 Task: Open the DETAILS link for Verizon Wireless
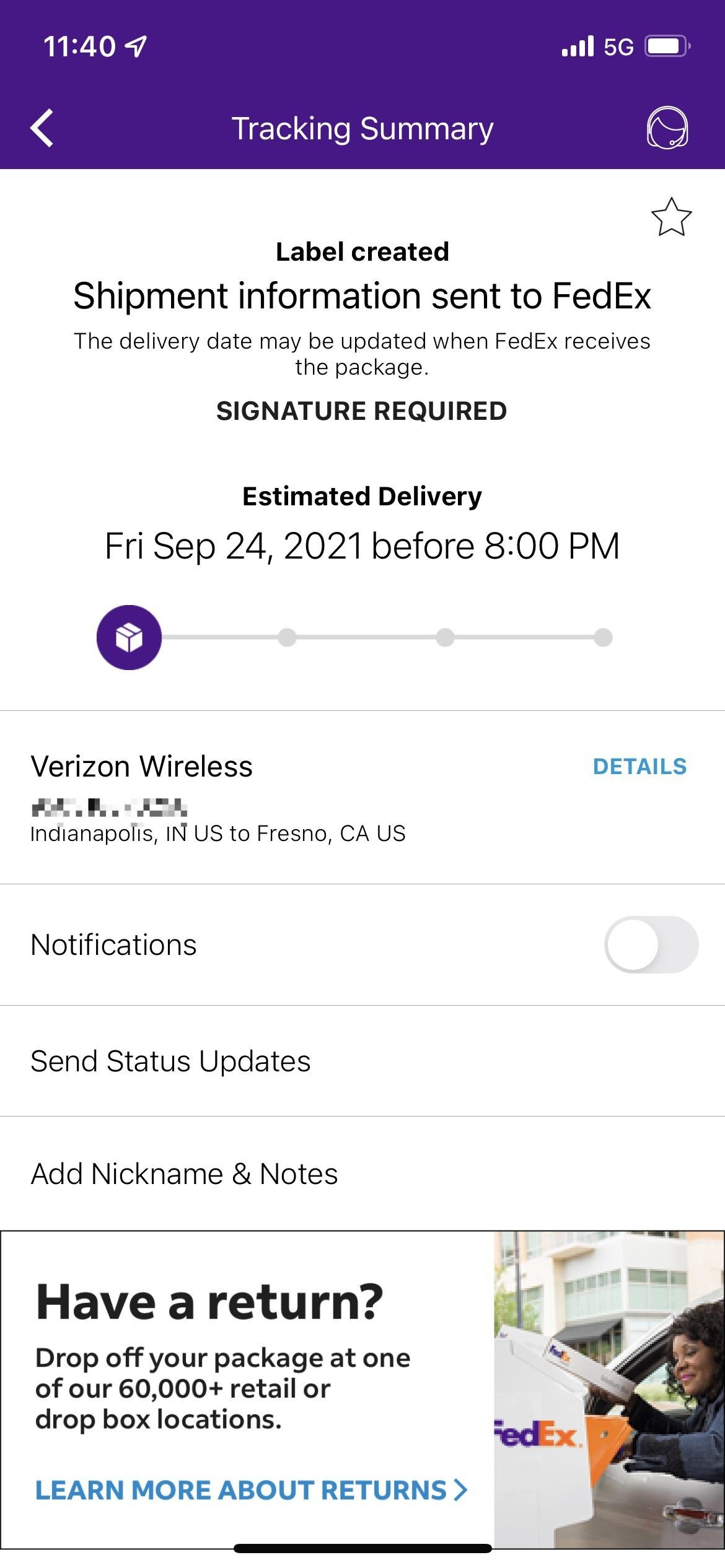pos(639,767)
